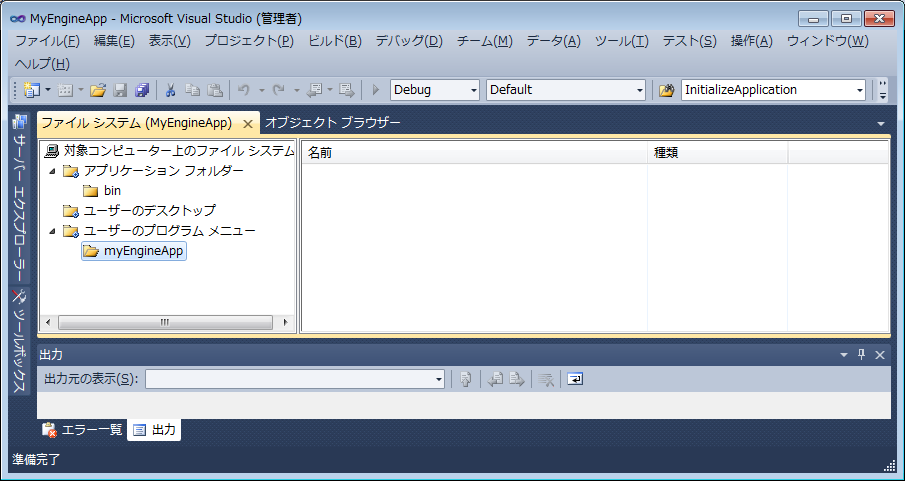Click the Save All icon
The width and height of the screenshot is (905, 481).
[x=142, y=90]
